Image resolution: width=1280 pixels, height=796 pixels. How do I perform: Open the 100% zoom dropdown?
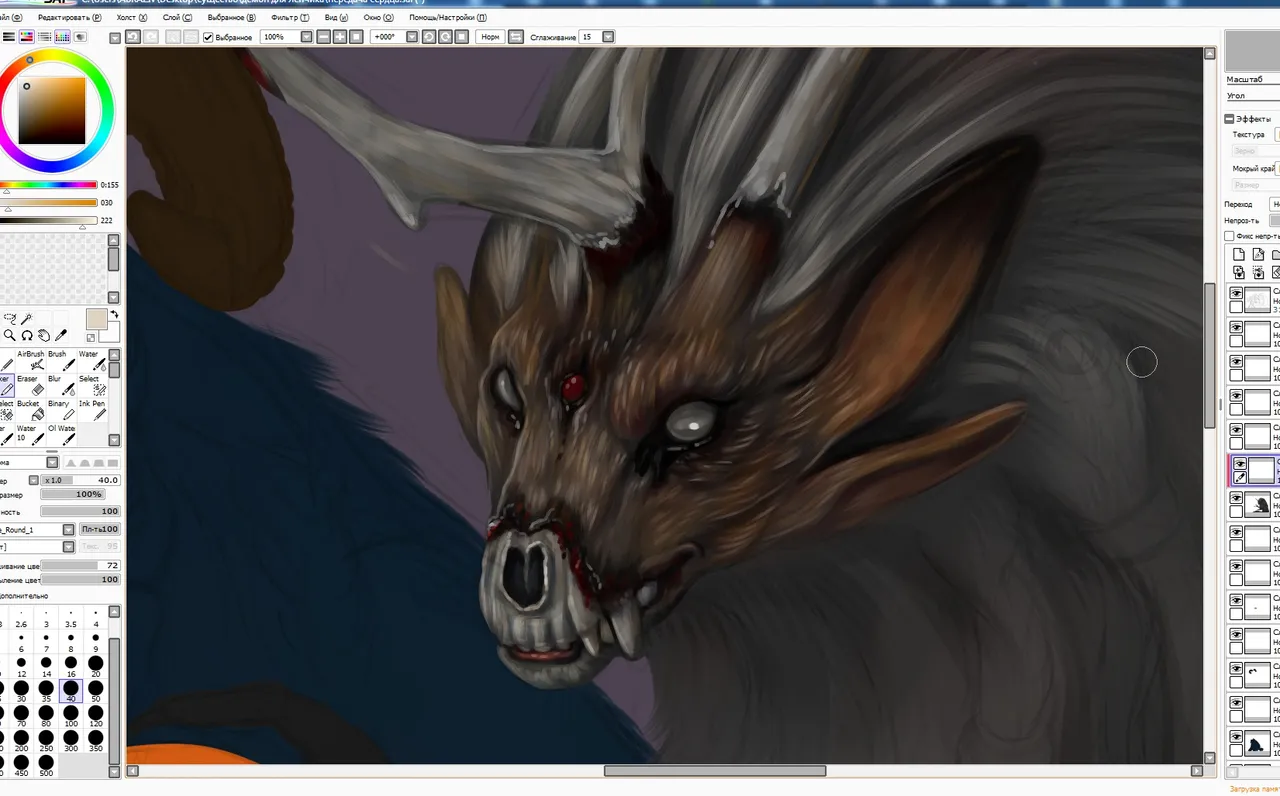pyautogui.click(x=306, y=37)
